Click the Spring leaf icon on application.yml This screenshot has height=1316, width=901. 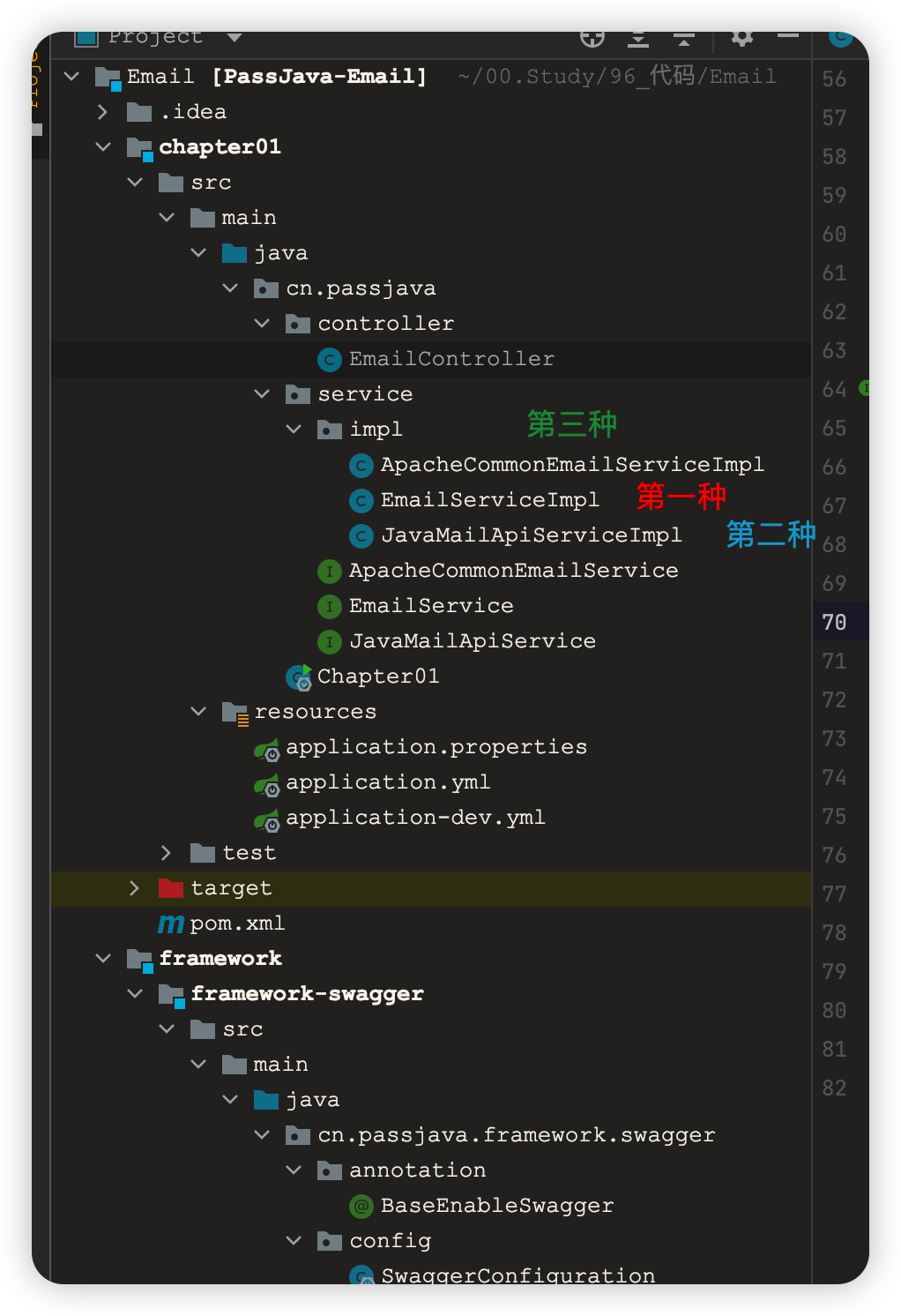pyautogui.click(x=267, y=782)
